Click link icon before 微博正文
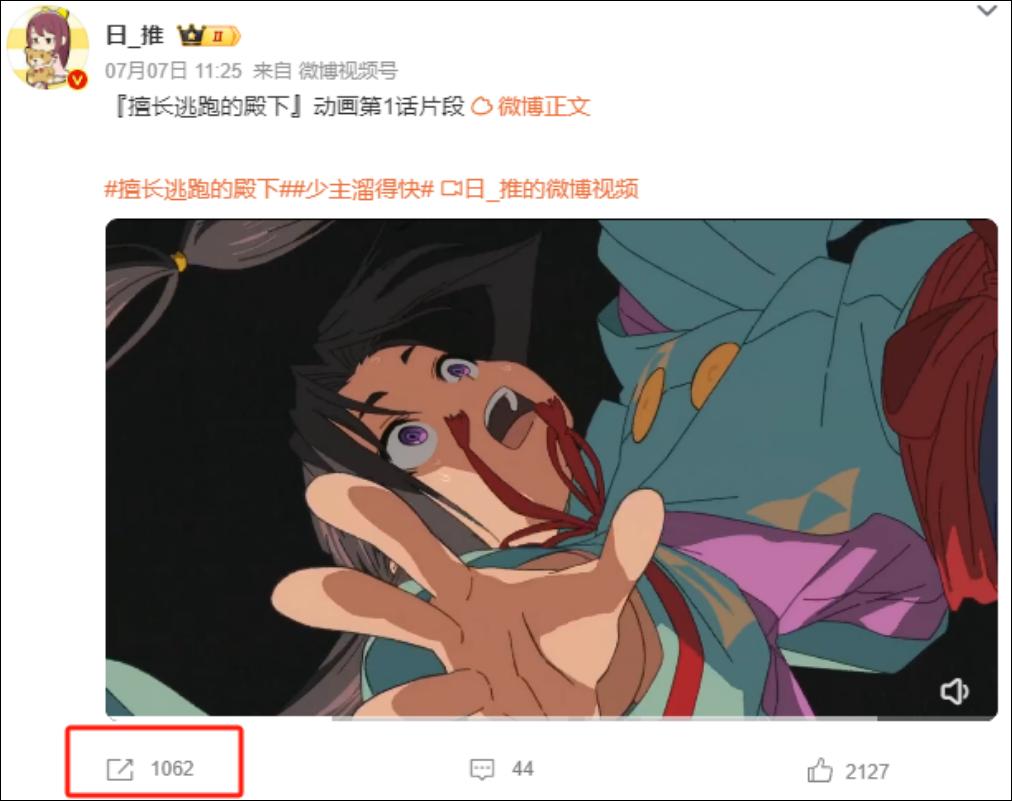 (x=481, y=106)
